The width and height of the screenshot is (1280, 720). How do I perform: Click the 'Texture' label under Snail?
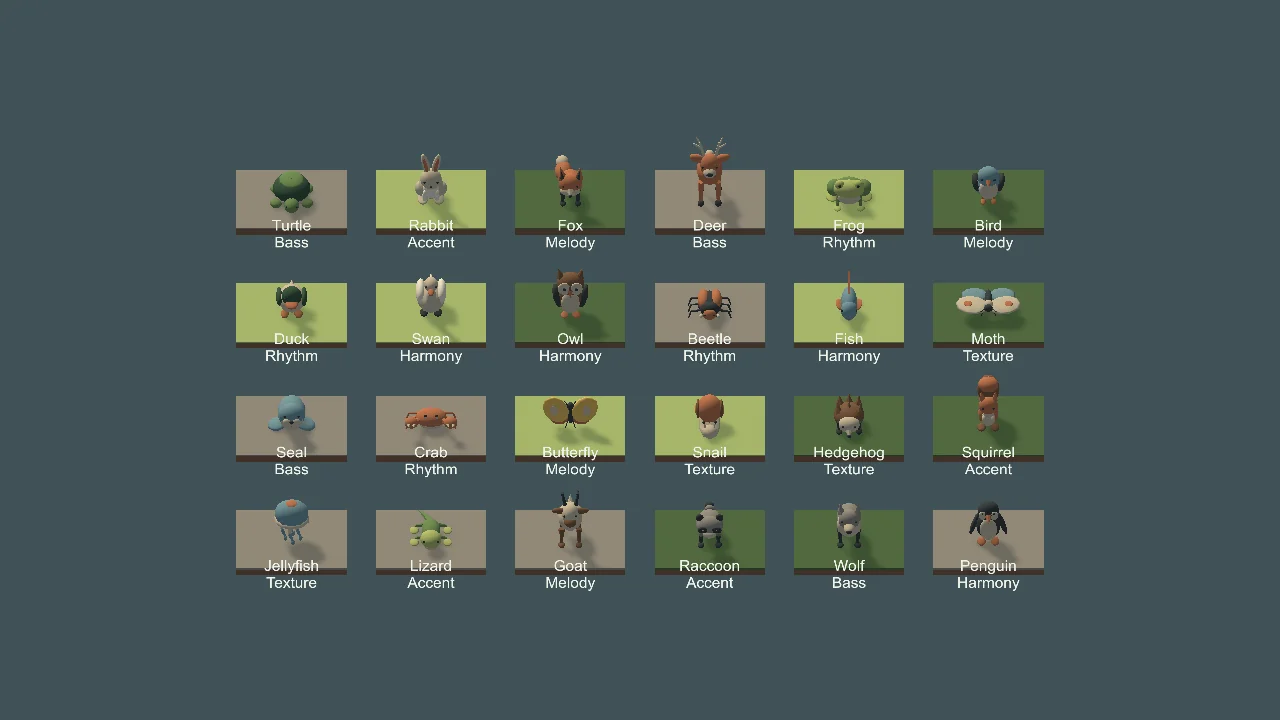coord(709,469)
